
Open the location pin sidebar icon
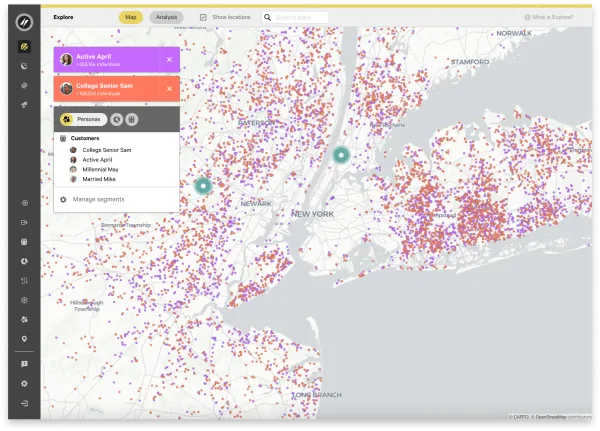tap(24, 339)
